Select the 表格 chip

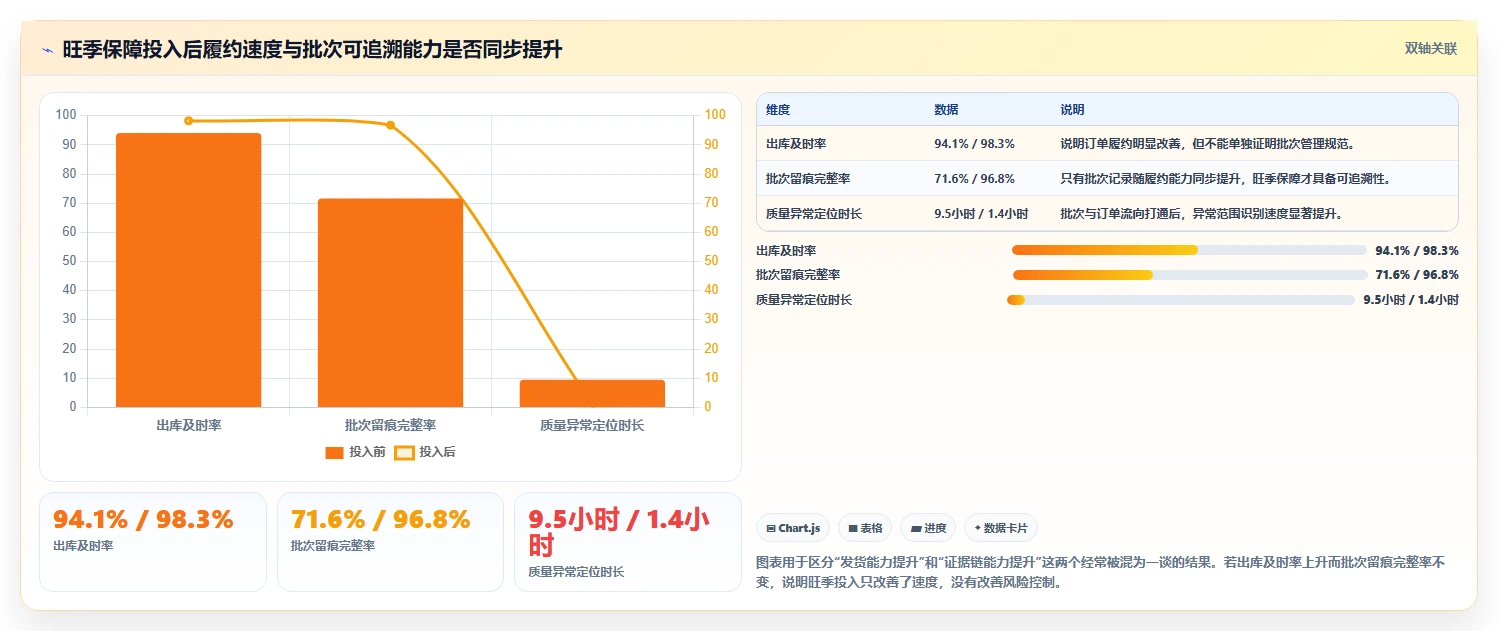865,528
